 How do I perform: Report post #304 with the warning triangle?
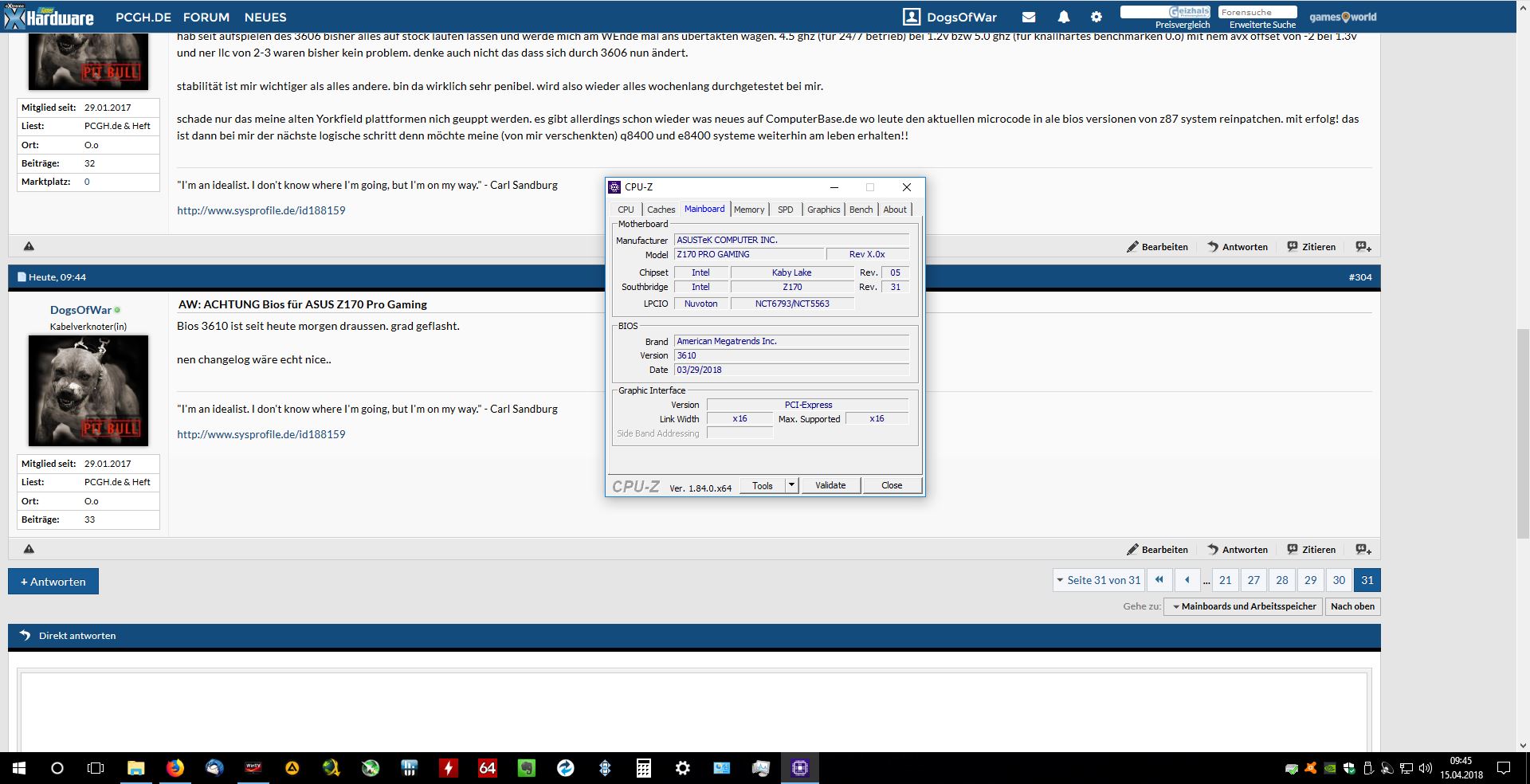(x=29, y=549)
